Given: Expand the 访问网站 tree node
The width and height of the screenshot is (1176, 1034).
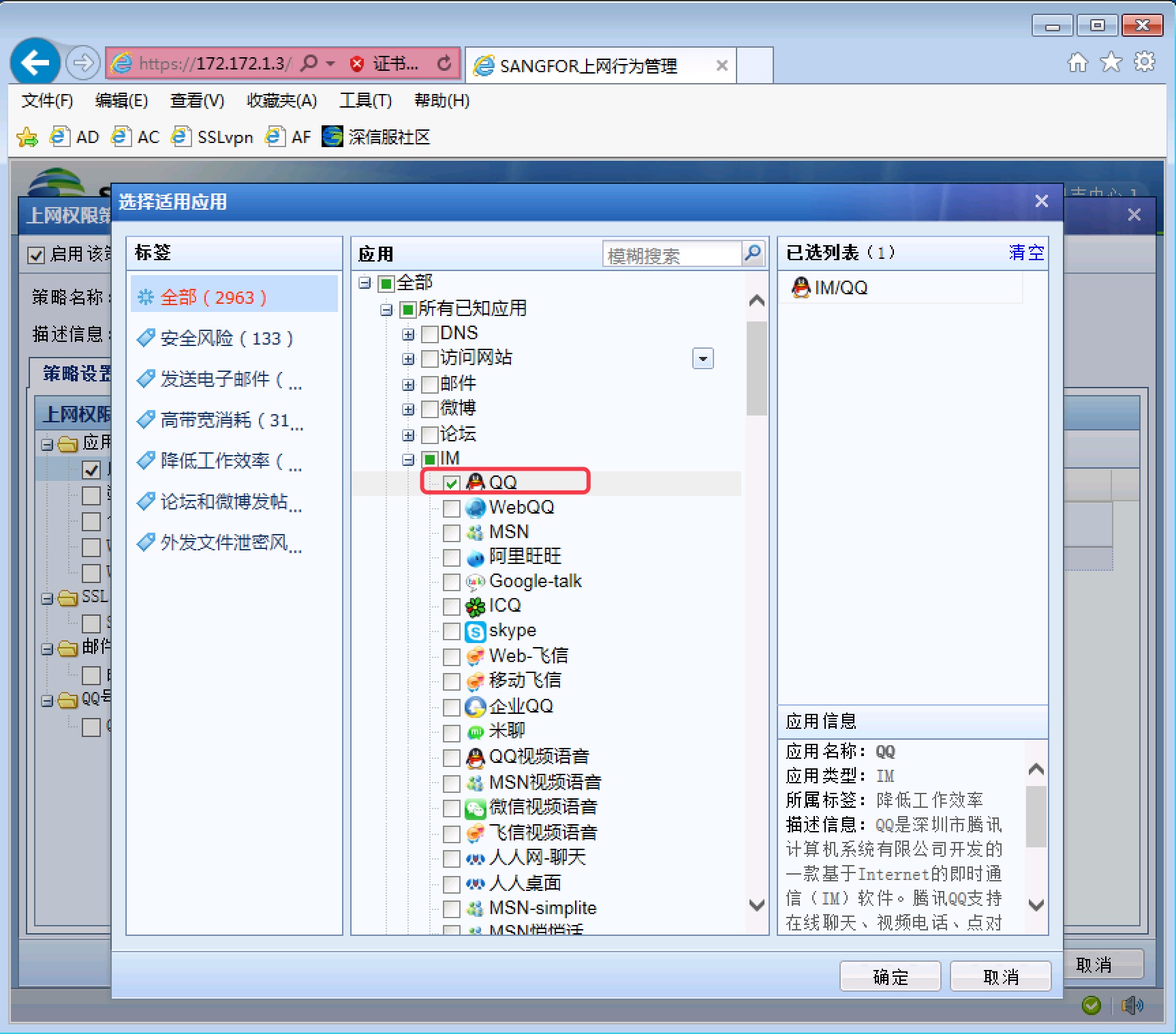Looking at the screenshot, I should click(x=408, y=359).
